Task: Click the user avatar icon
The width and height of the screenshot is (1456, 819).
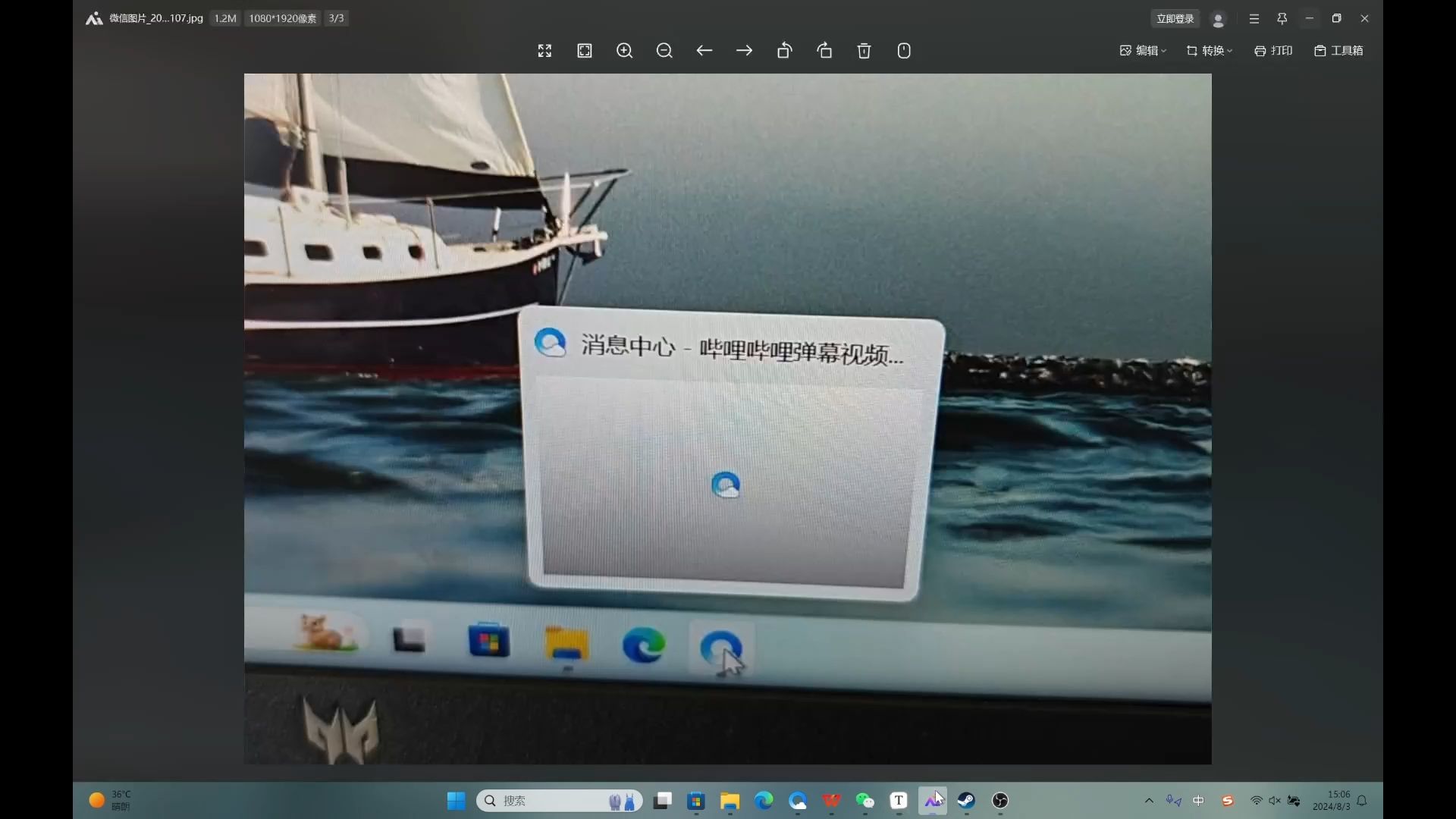Action: [1219, 19]
